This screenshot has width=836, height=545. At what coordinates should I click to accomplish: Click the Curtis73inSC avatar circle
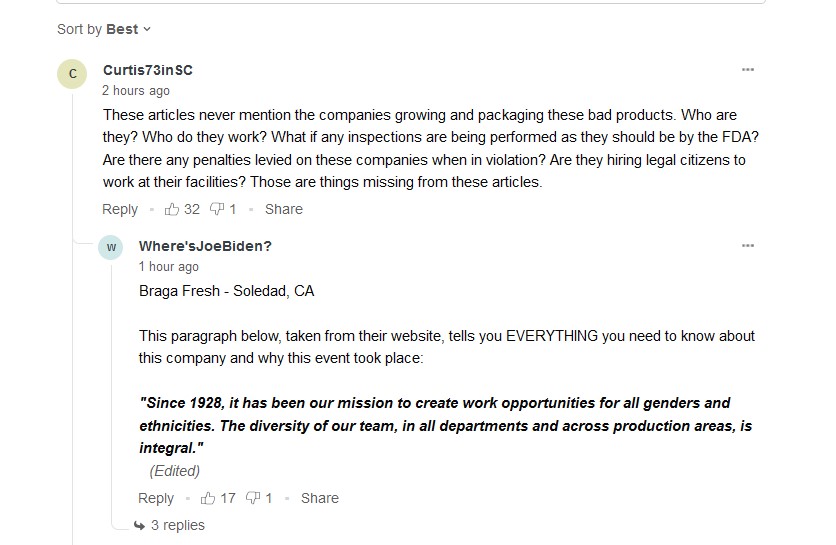pos(72,74)
